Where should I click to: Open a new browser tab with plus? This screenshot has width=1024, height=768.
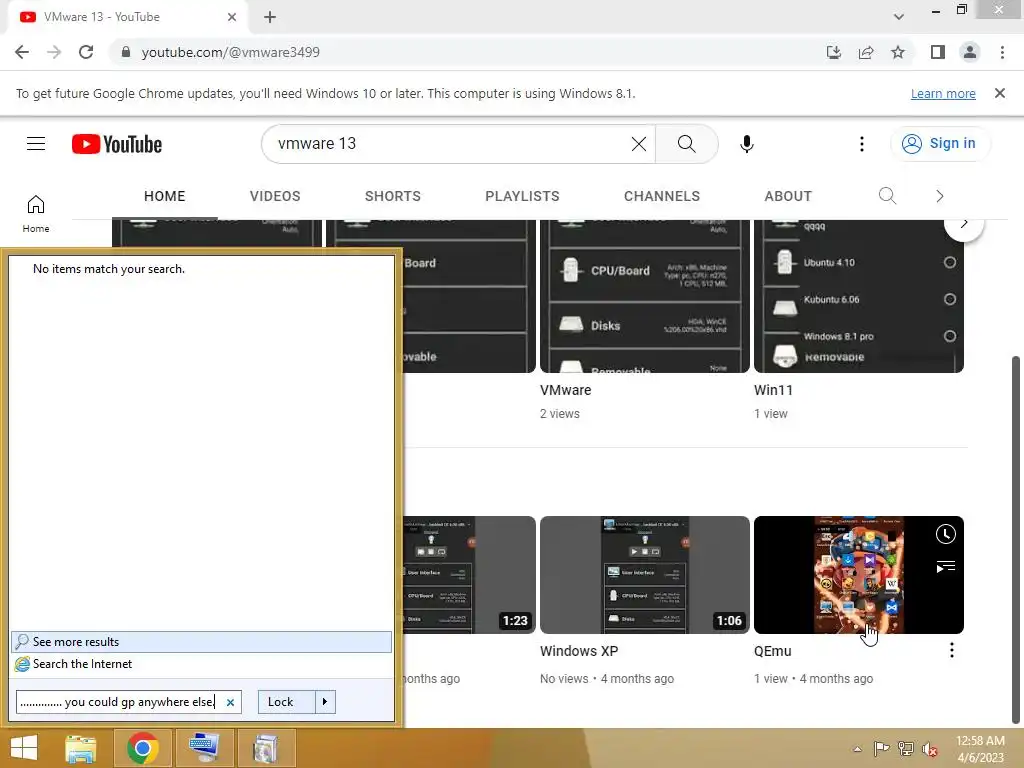coord(270,17)
